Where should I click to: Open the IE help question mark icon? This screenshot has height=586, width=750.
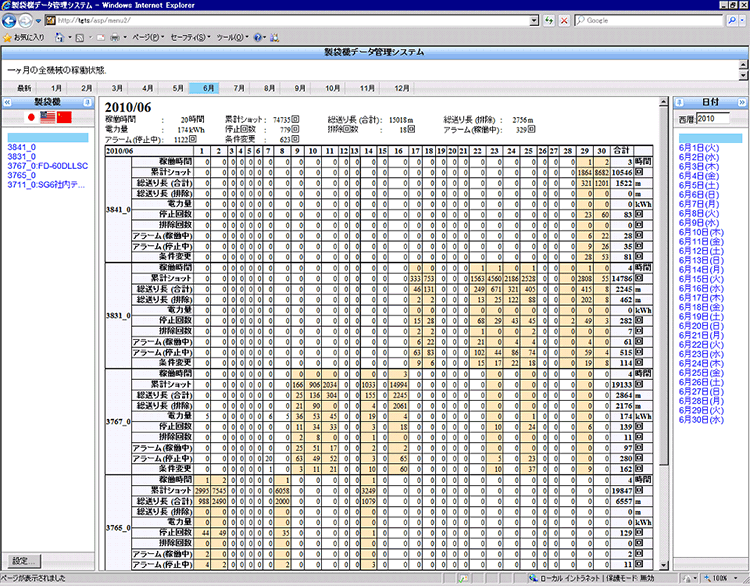[258, 37]
